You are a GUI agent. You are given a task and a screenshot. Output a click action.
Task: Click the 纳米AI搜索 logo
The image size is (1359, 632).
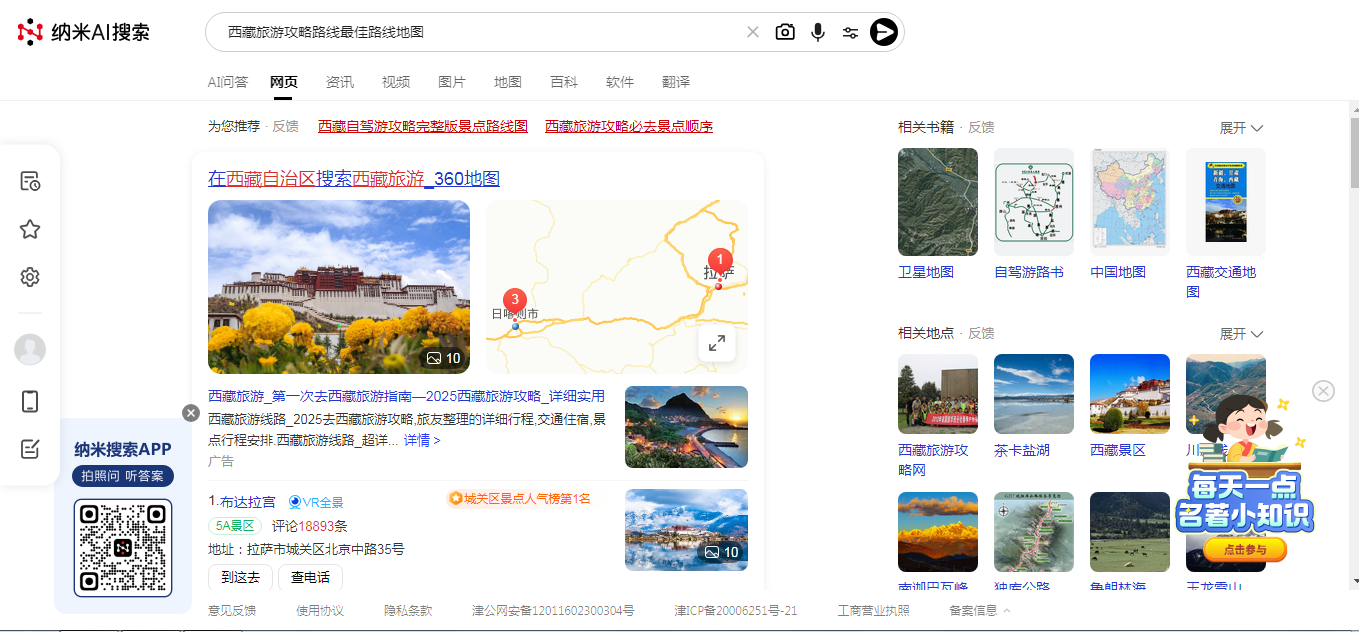click(83, 31)
